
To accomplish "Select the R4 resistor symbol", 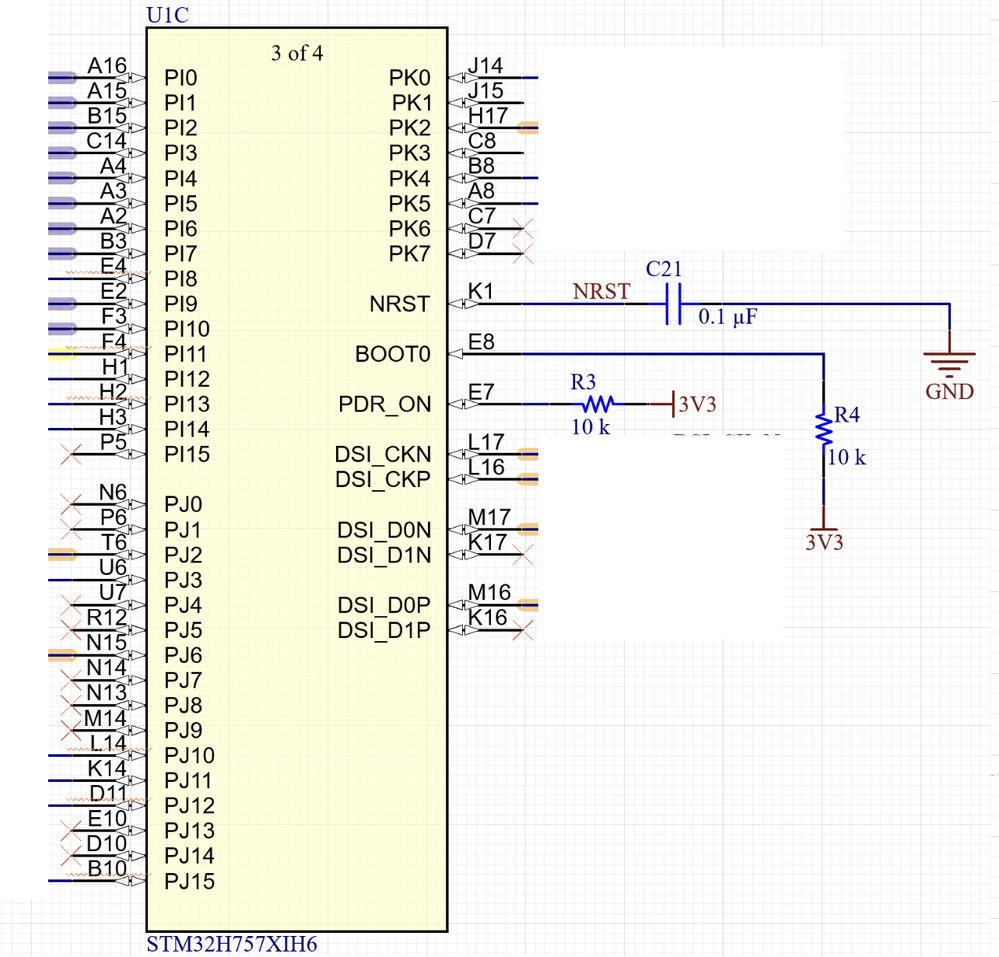I will (x=824, y=428).
